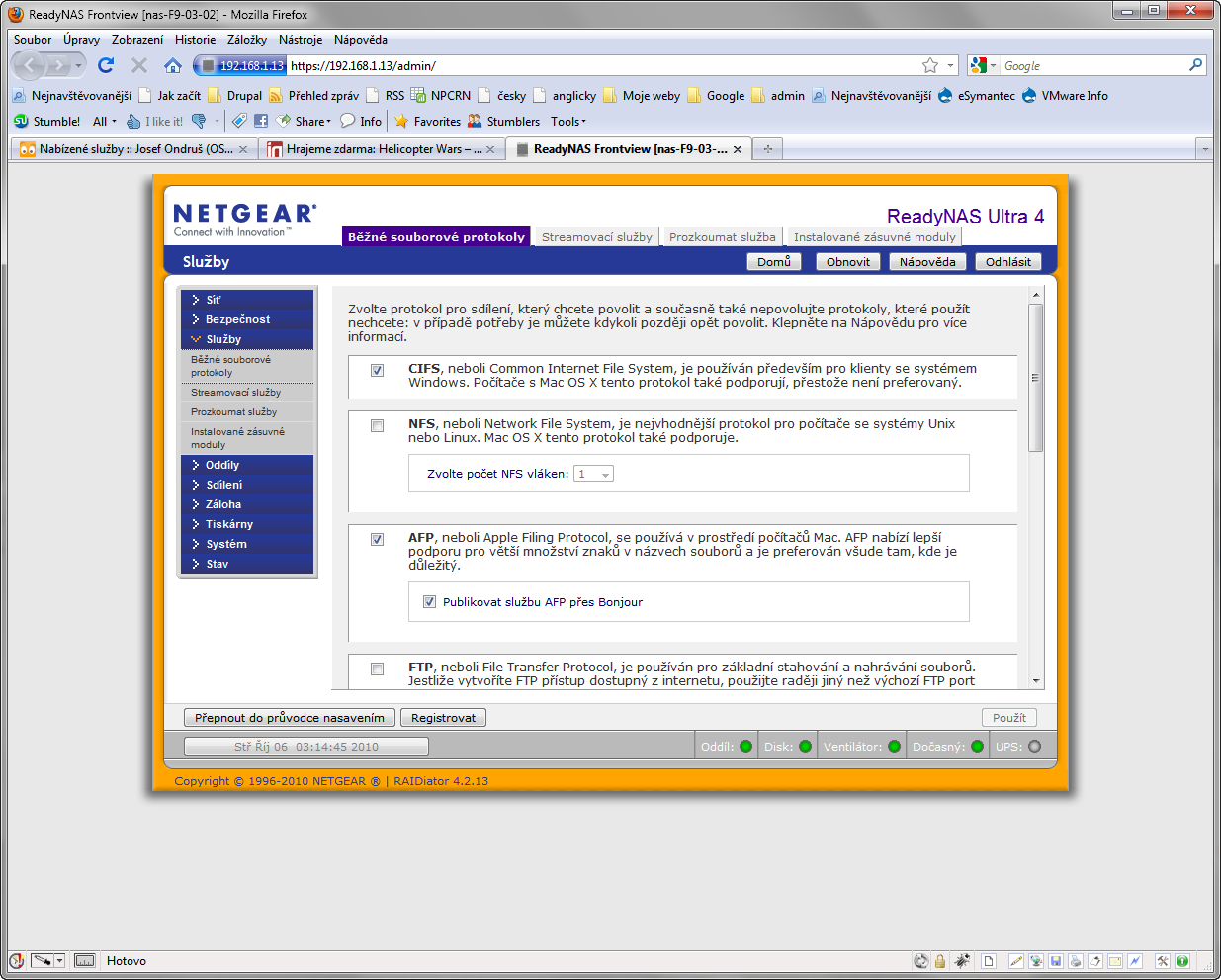Click the Google search magnifier icon
This screenshot has width=1221, height=980.
point(1196,65)
